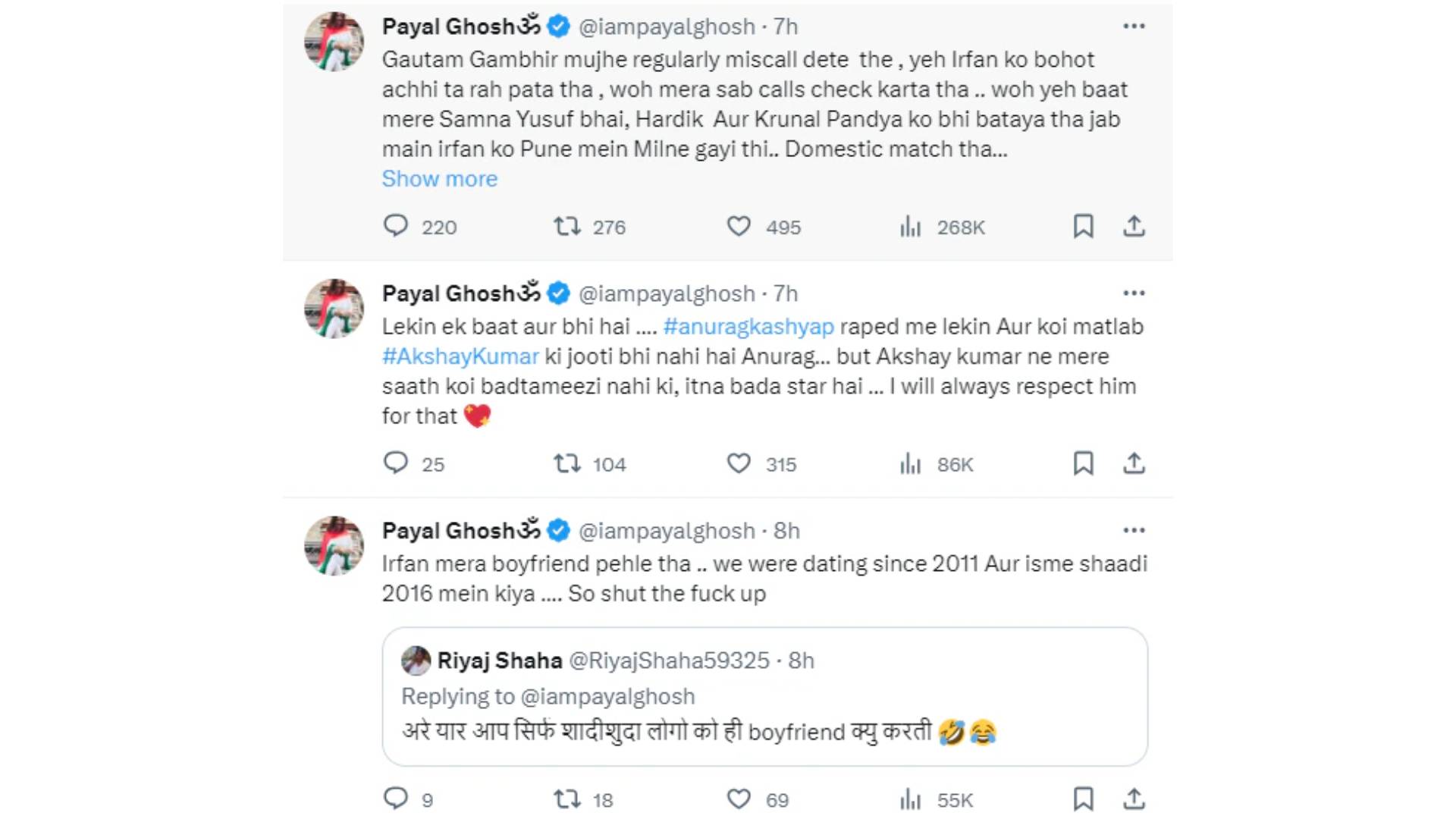
Task: Open the #anuragkashyap hashtag
Action: pos(748,327)
